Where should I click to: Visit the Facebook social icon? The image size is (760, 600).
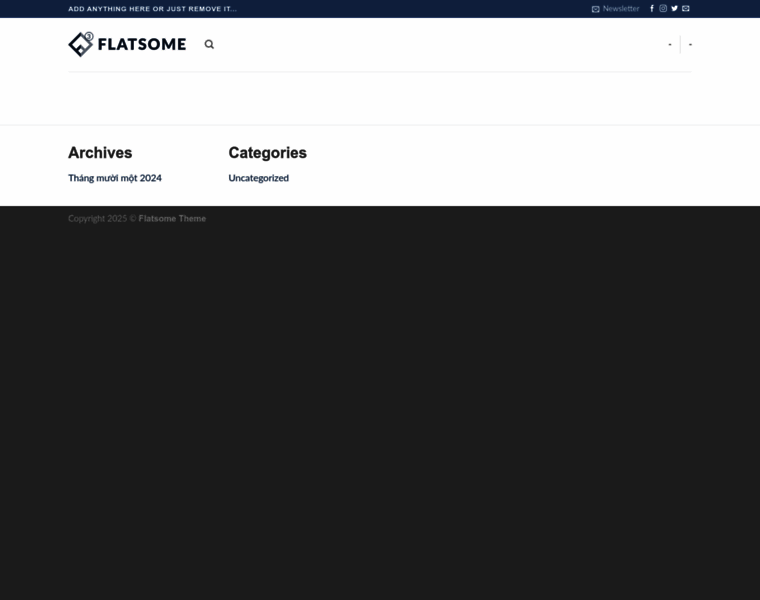(x=652, y=8)
